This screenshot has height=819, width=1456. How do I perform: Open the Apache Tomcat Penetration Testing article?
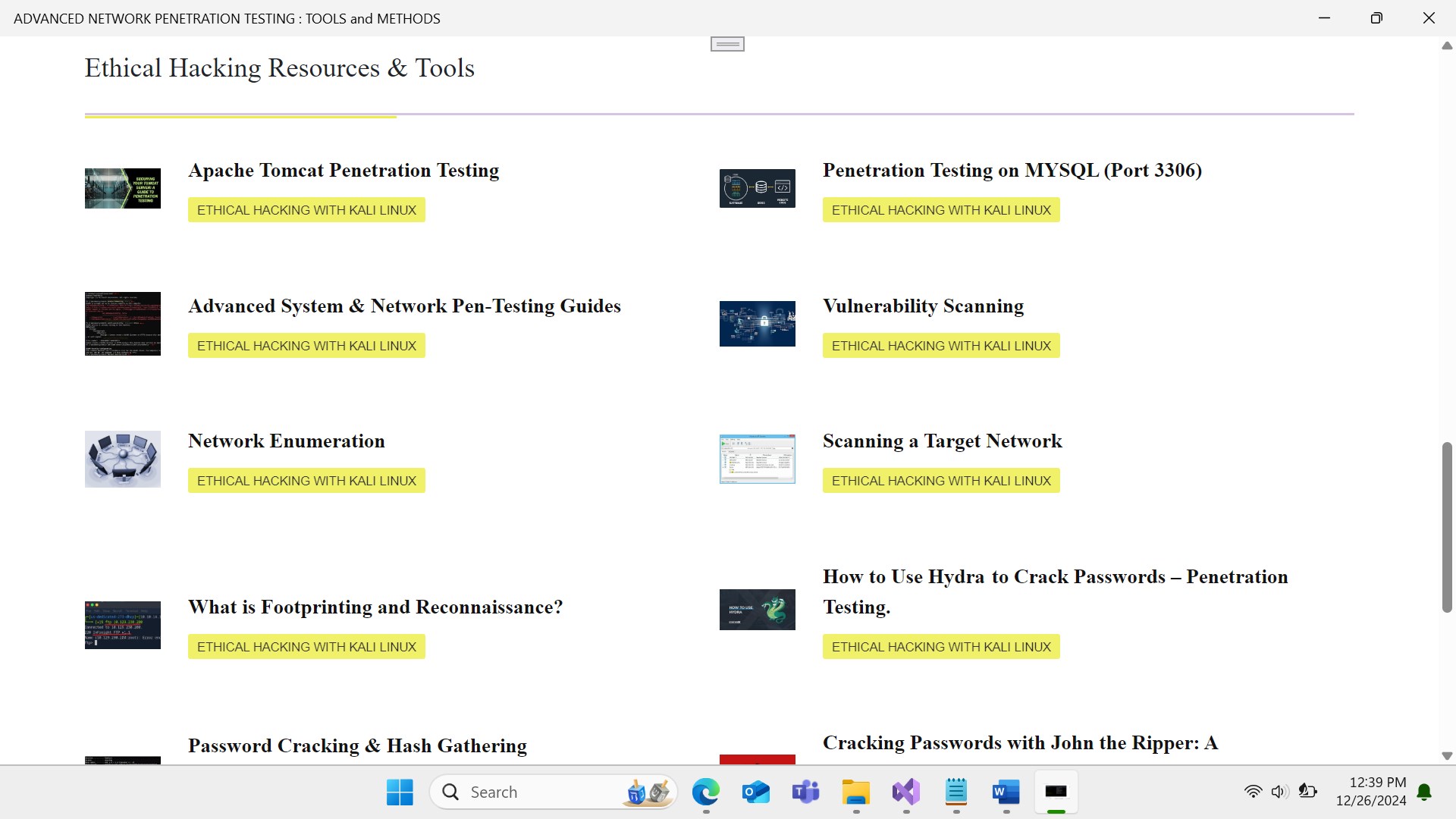pyautogui.click(x=344, y=171)
